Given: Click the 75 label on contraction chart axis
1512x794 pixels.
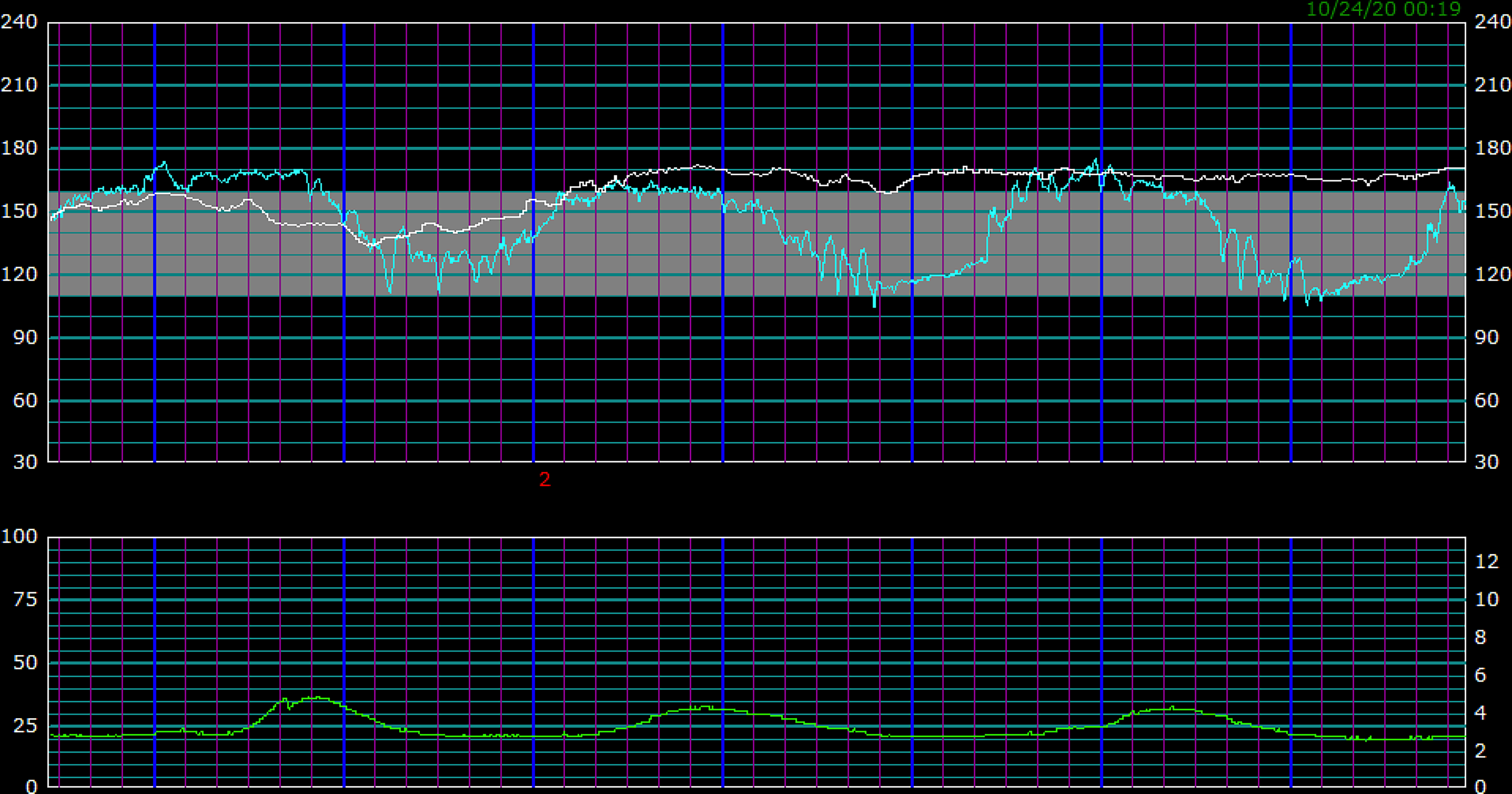Looking at the screenshot, I should [25, 599].
